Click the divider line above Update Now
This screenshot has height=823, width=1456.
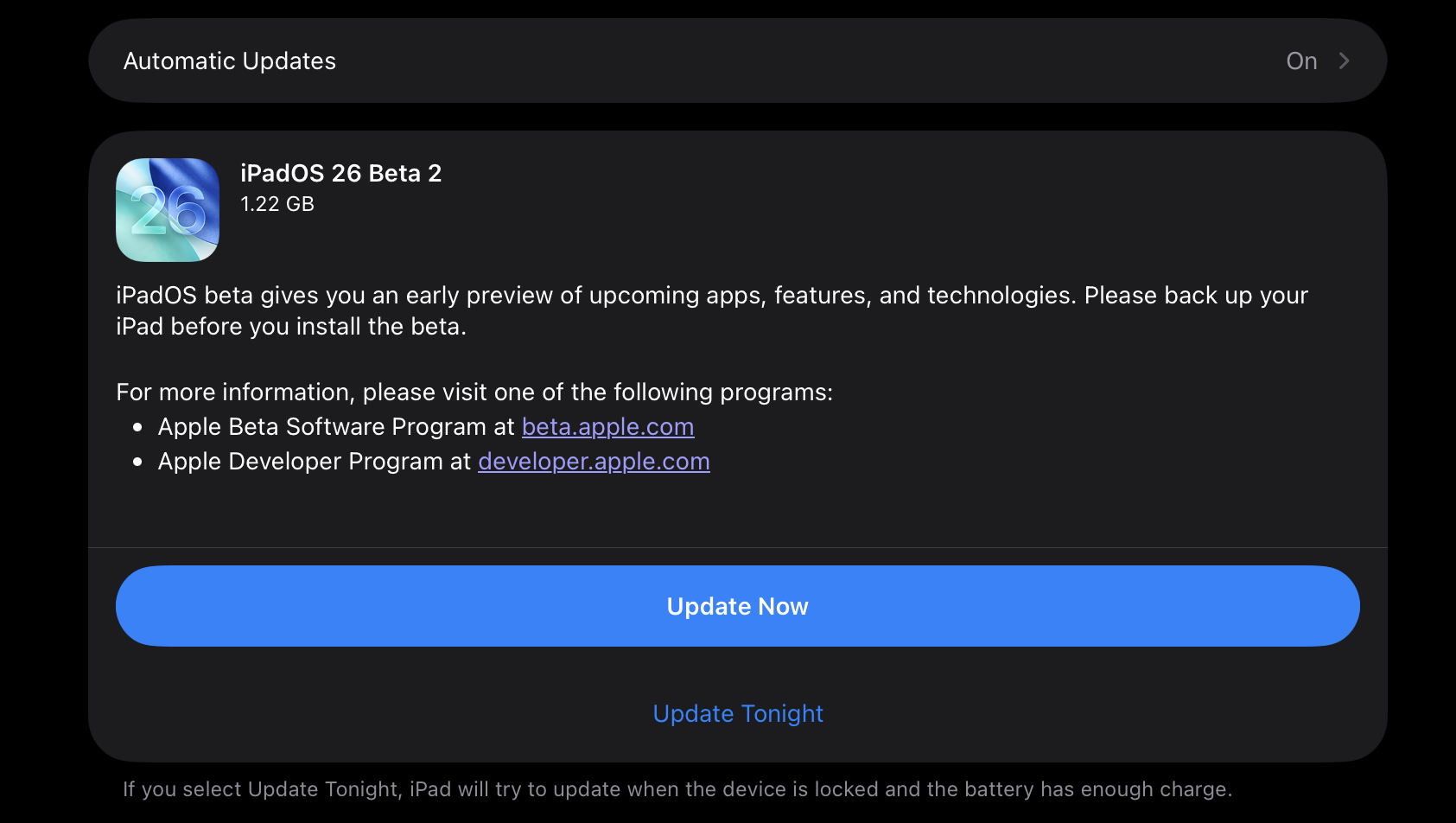click(x=738, y=547)
